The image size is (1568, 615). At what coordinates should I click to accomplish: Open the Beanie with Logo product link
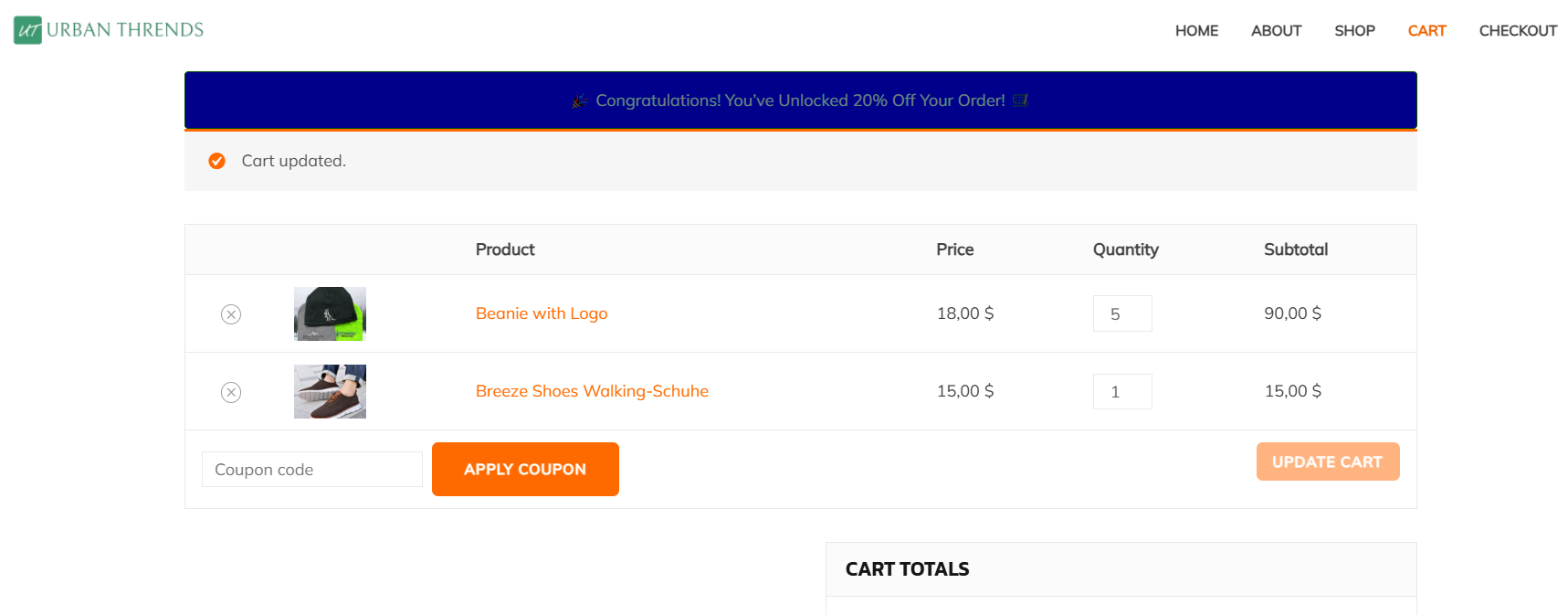click(542, 313)
